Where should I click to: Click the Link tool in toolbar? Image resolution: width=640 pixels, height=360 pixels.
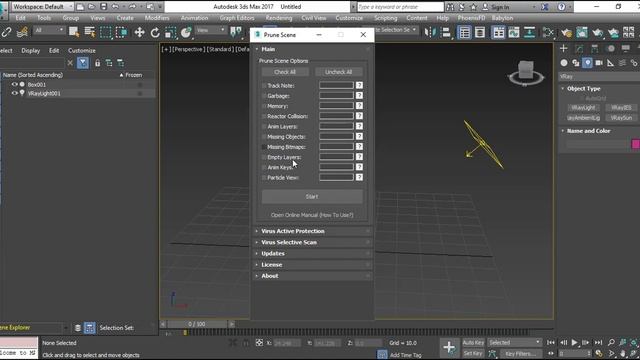7,32
